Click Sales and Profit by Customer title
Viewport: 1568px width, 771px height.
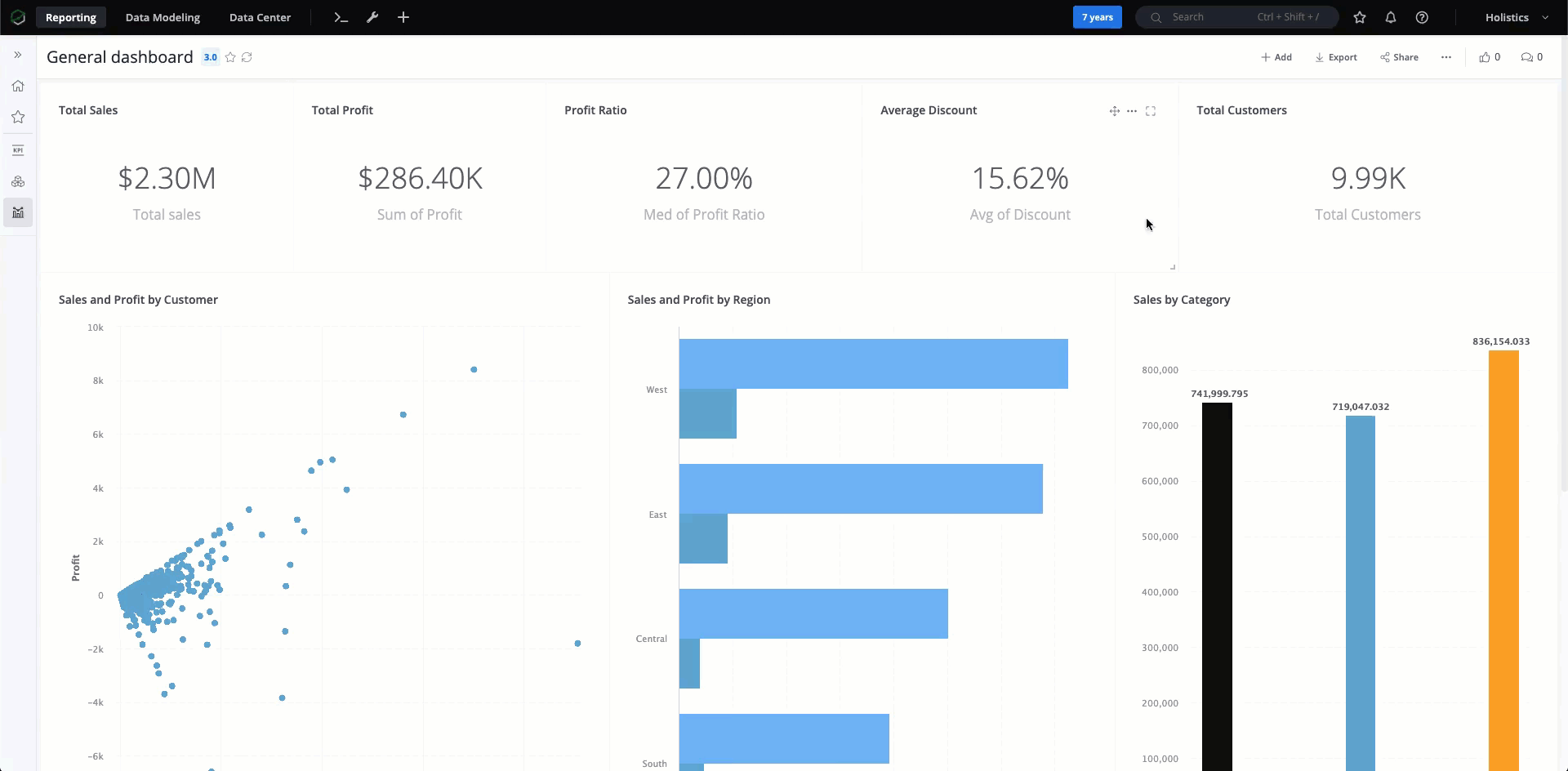[x=138, y=300]
